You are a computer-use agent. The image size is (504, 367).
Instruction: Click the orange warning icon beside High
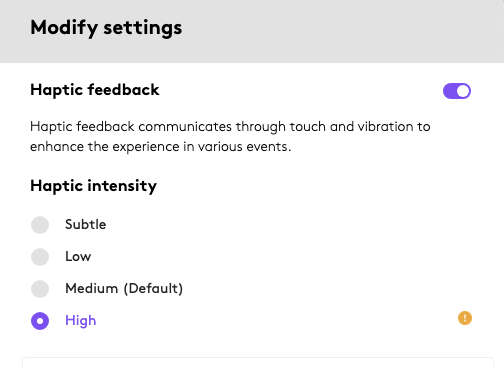[465, 318]
